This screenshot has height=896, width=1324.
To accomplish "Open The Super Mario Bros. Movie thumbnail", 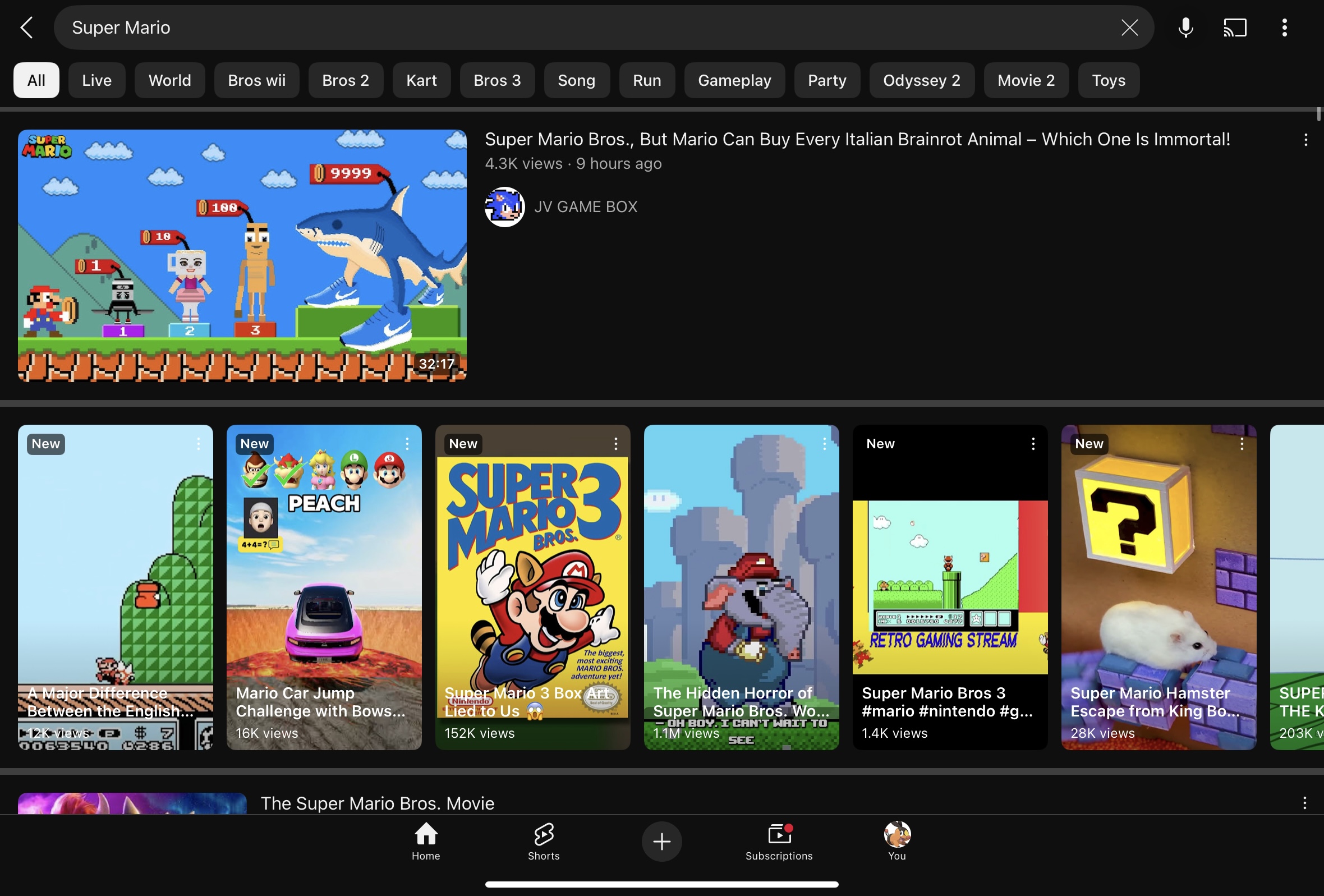I will click(x=132, y=803).
